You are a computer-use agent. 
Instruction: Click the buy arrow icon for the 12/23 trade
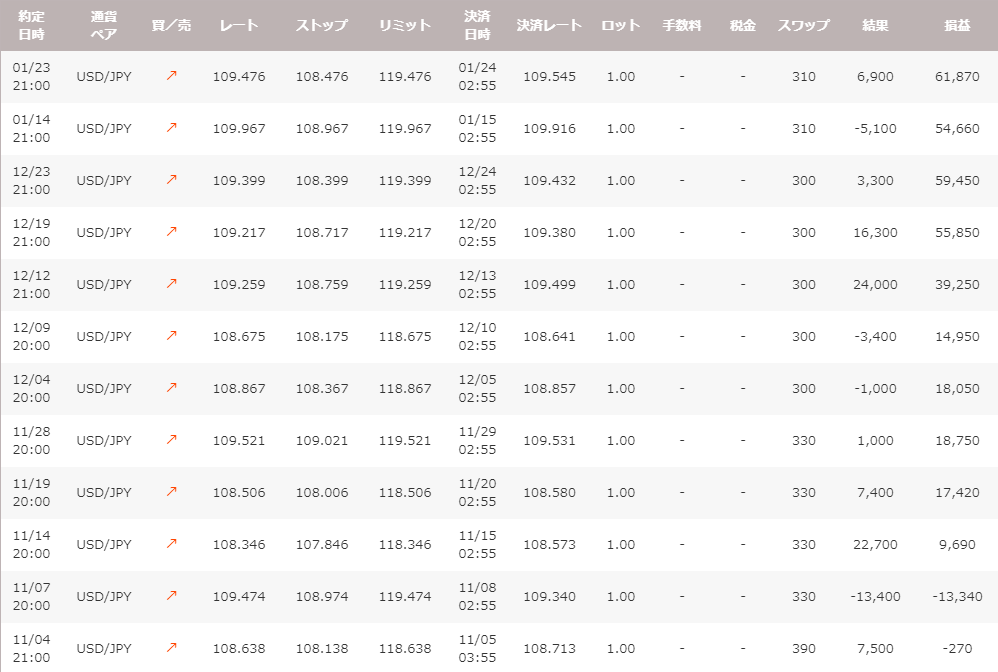(x=171, y=180)
